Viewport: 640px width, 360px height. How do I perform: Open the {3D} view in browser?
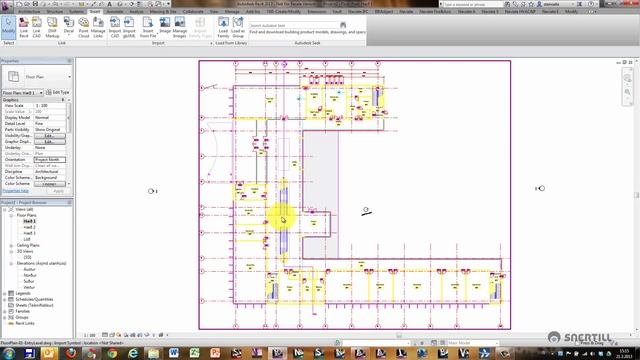click(x=27, y=258)
